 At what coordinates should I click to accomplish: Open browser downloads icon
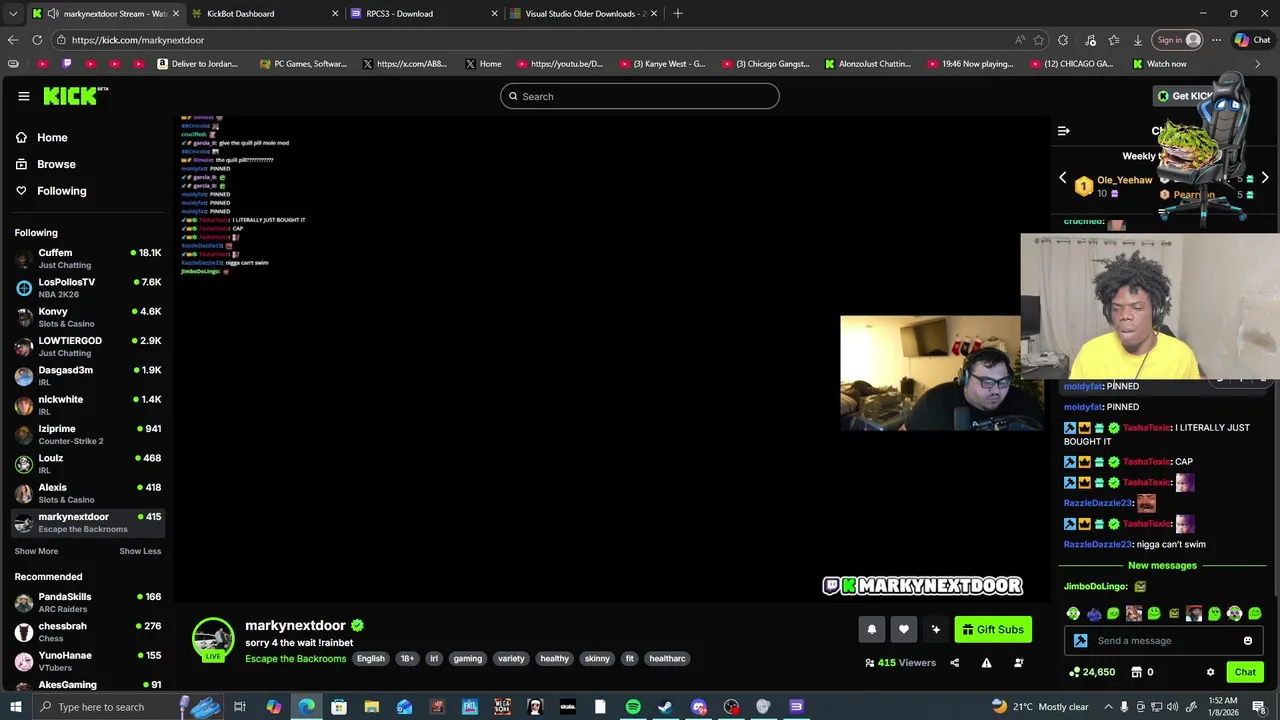pyautogui.click(x=1138, y=40)
